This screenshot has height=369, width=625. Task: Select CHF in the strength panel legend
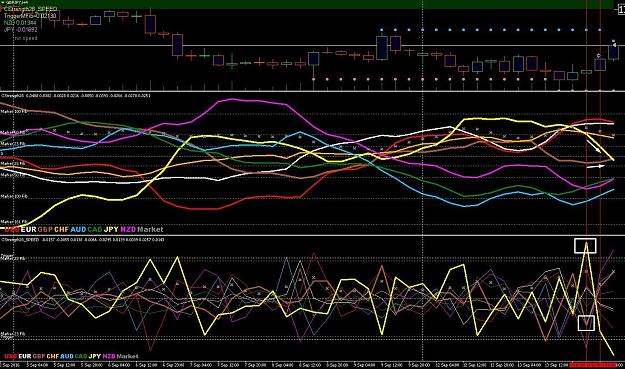(61, 230)
